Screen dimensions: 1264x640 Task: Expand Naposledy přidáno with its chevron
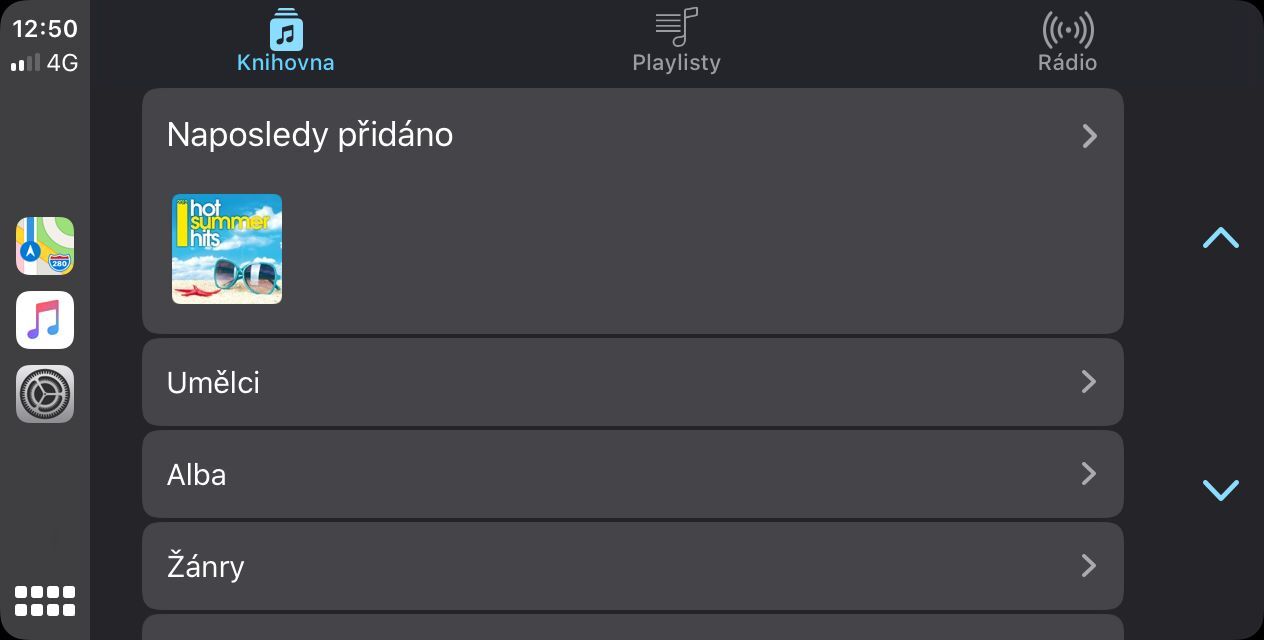tap(1089, 136)
